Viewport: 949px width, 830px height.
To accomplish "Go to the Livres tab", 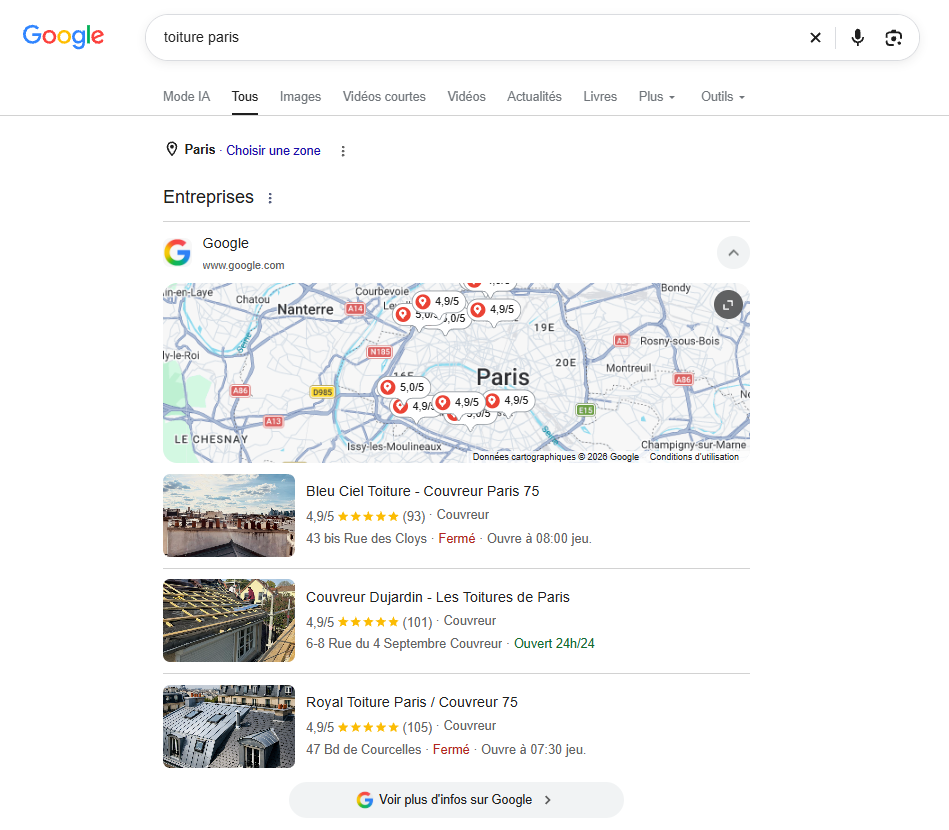I will 600,97.
